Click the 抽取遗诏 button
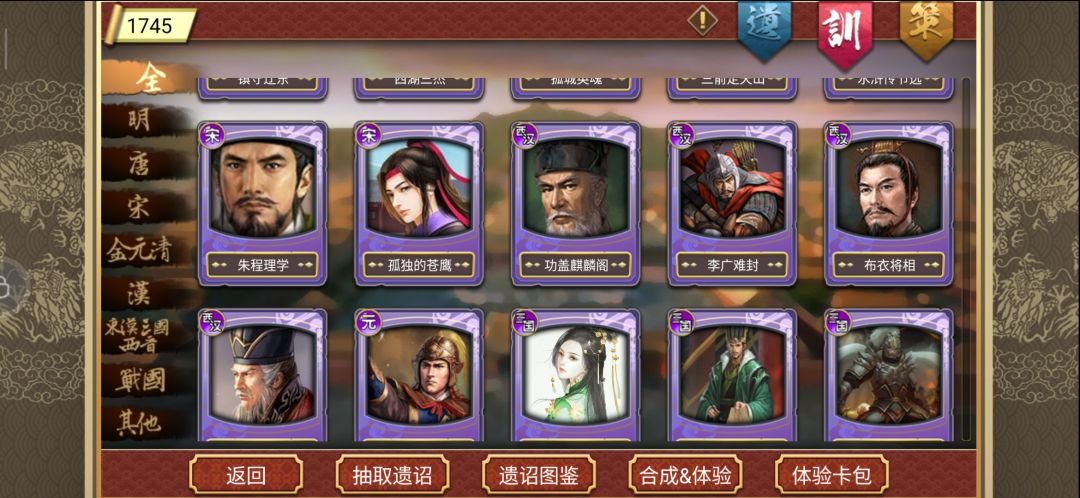 click(x=392, y=475)
